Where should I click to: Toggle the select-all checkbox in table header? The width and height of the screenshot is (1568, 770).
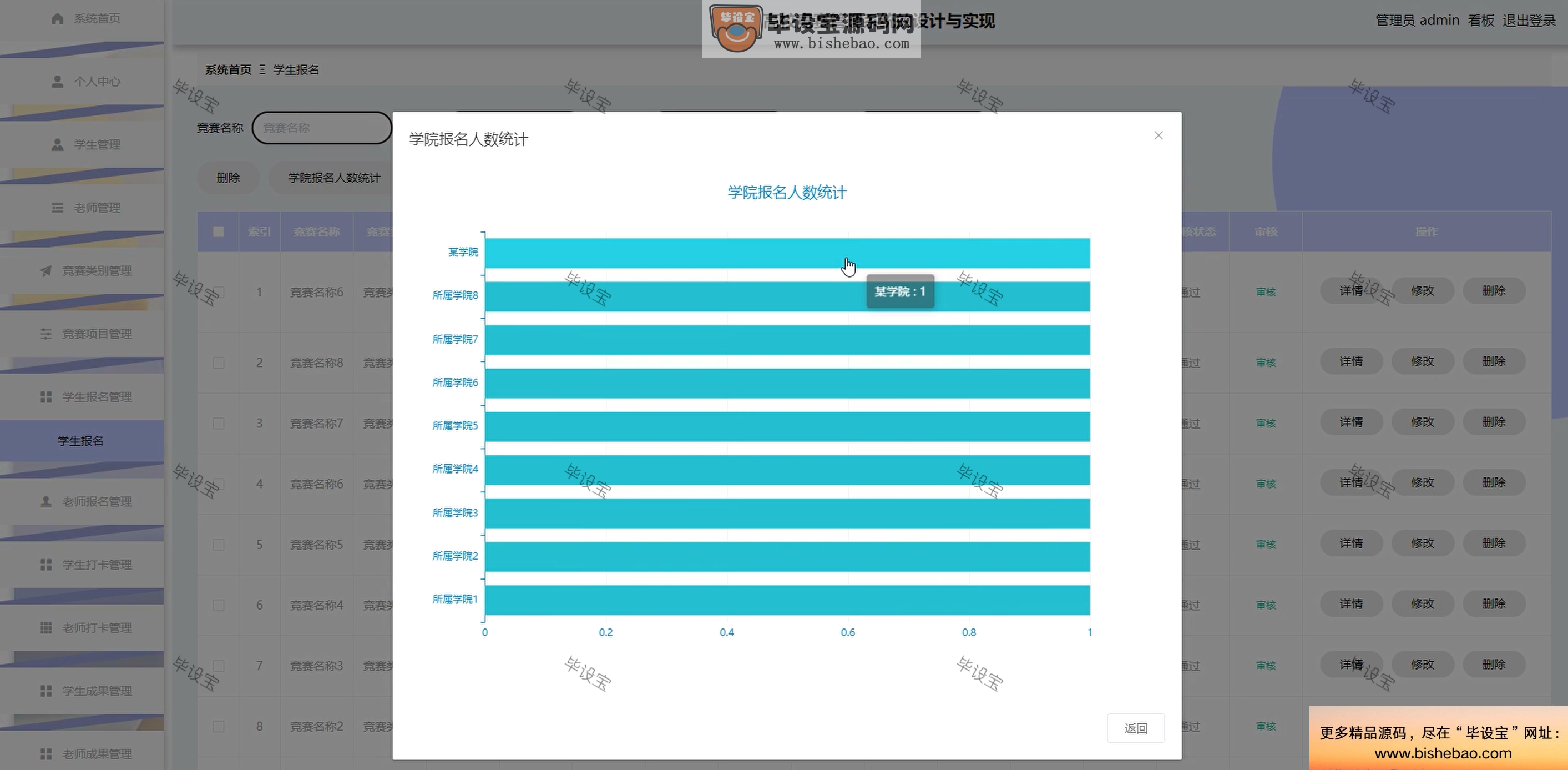pos(219,231)
